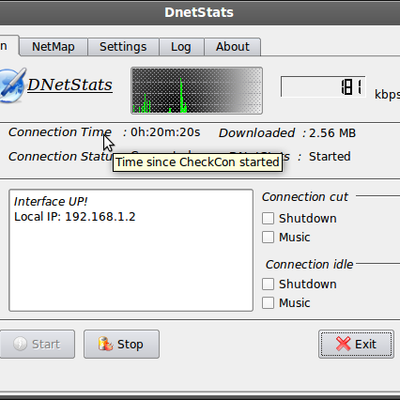Click the Stop button

coord(121,344)
